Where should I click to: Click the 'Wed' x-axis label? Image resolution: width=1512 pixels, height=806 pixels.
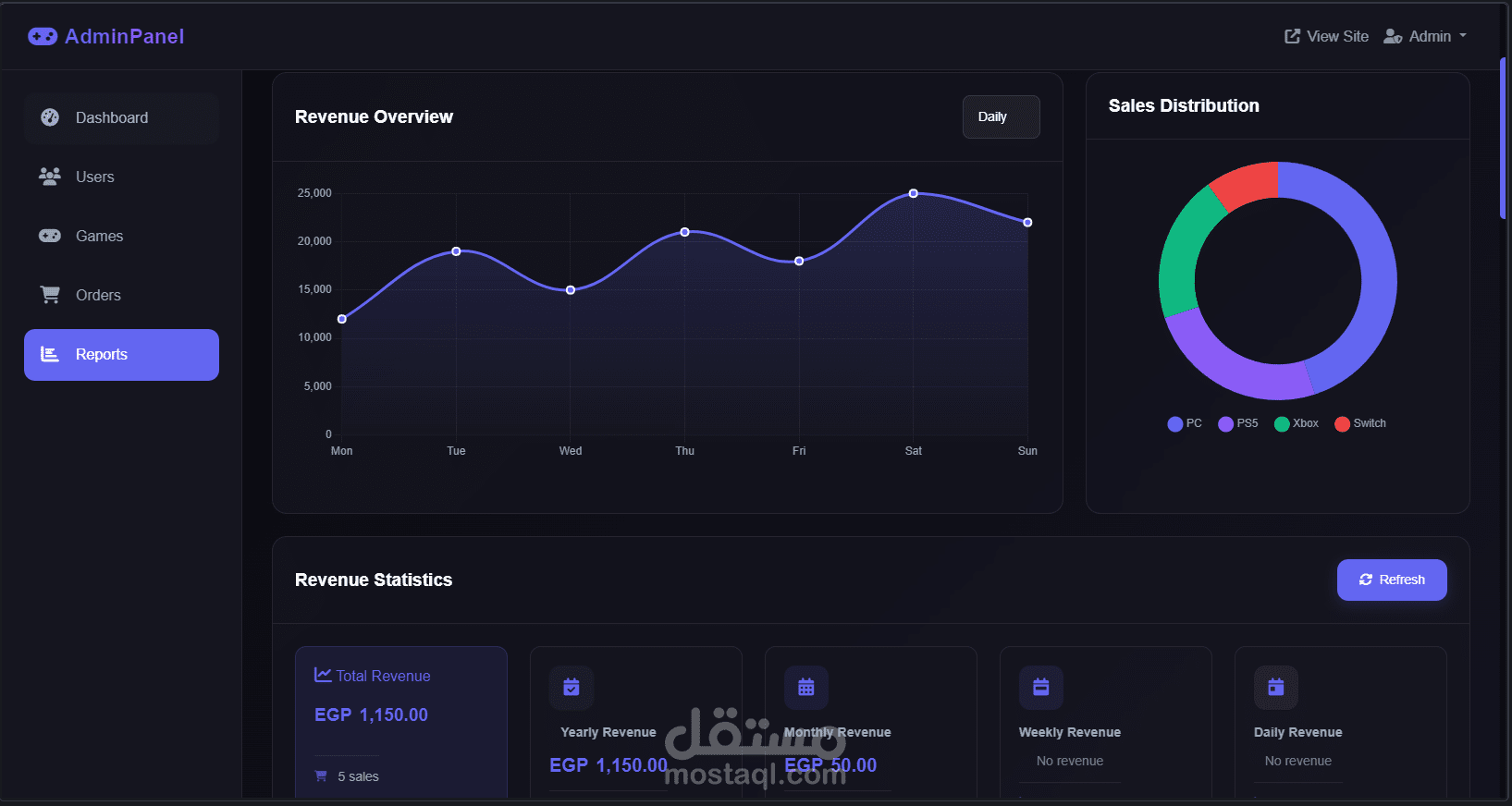571,451
